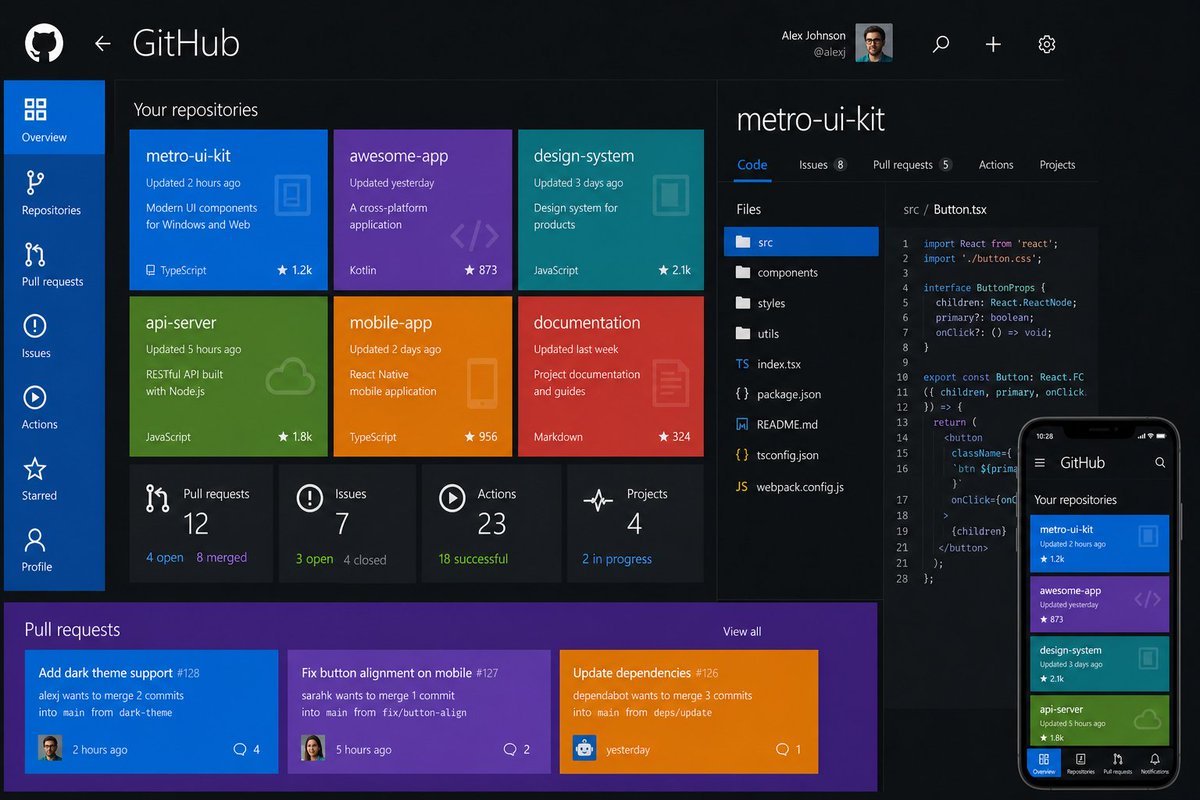Open the awesome-app repository tile
1200x800 pixels.
pos(422,209)
